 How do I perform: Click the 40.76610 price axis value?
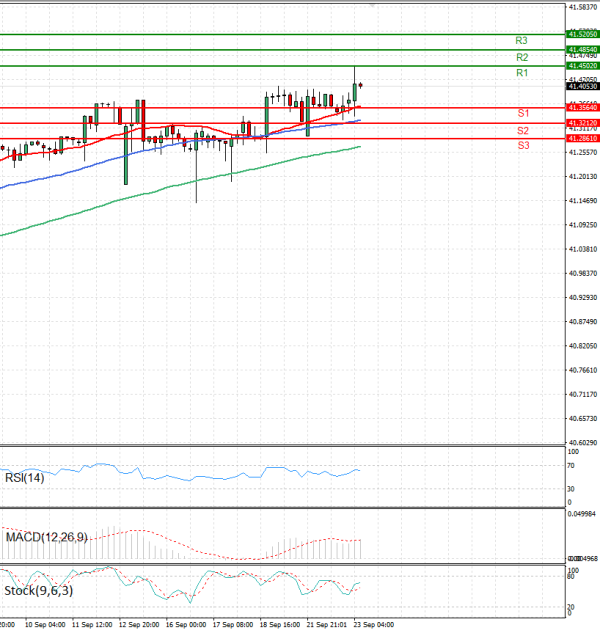[x=583, y=371]
